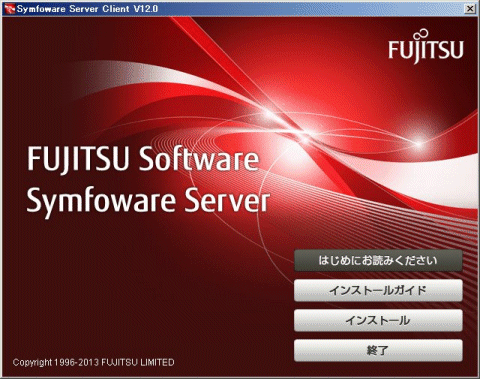This screenshot has height=379, width=480.
Task: Open the はじめにお読みください readme button
Action: (378, 260)
